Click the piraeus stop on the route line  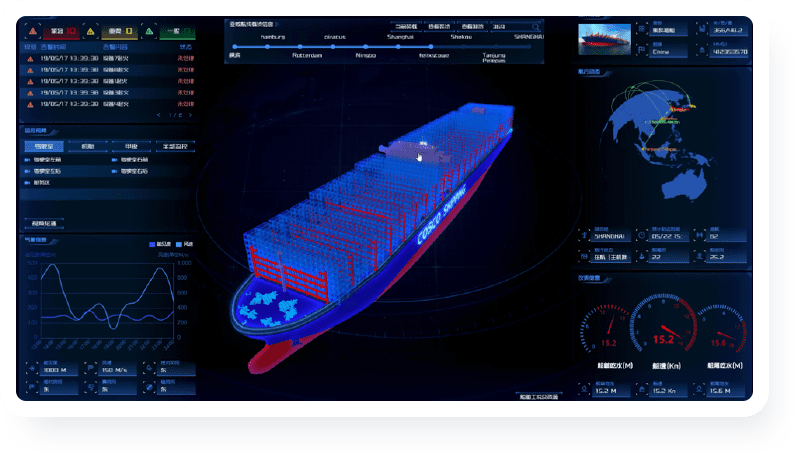click(333, 47)
